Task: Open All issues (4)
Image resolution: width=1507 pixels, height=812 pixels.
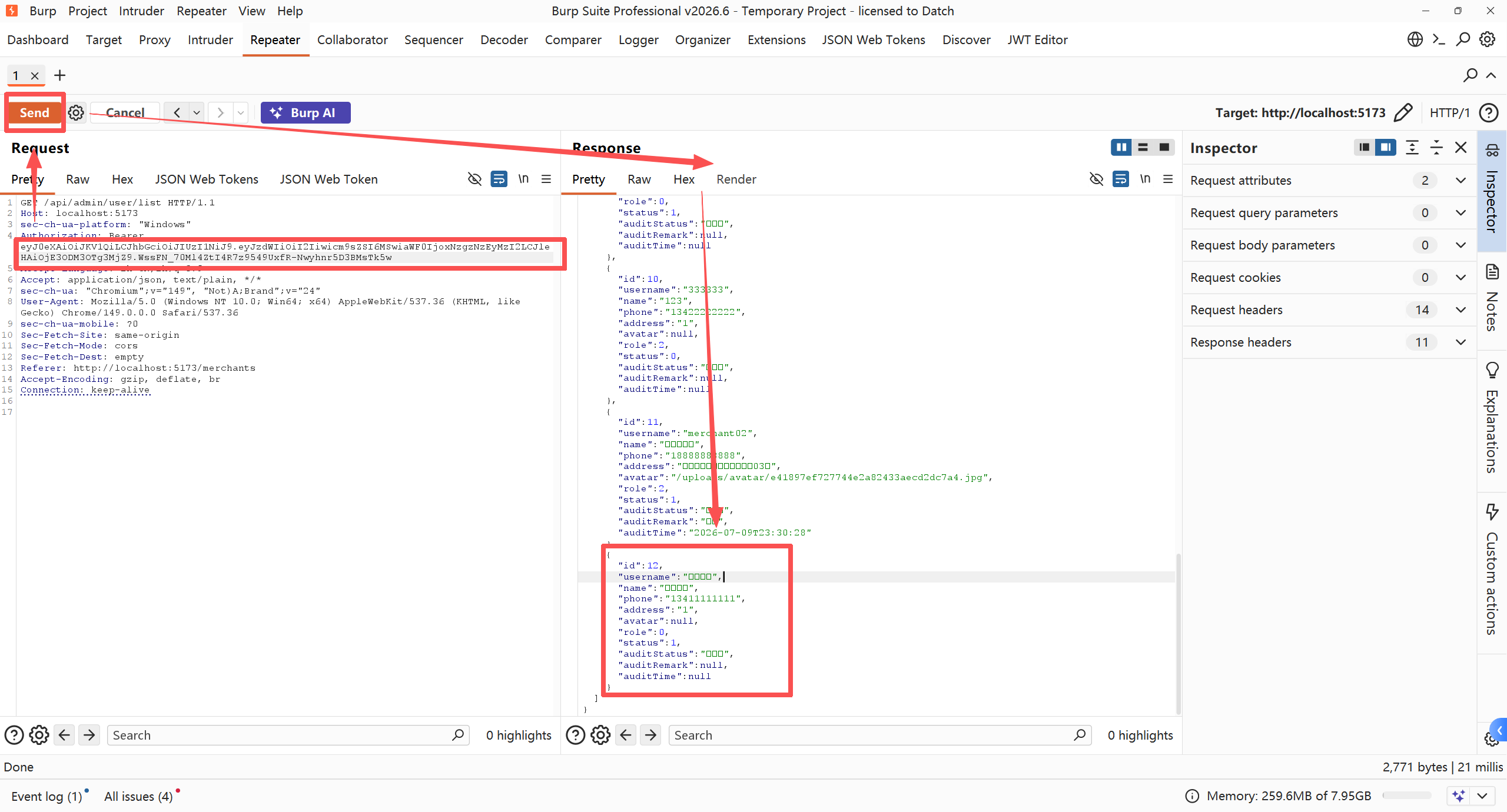Action: pyautogui.click(x=138, y=796)
